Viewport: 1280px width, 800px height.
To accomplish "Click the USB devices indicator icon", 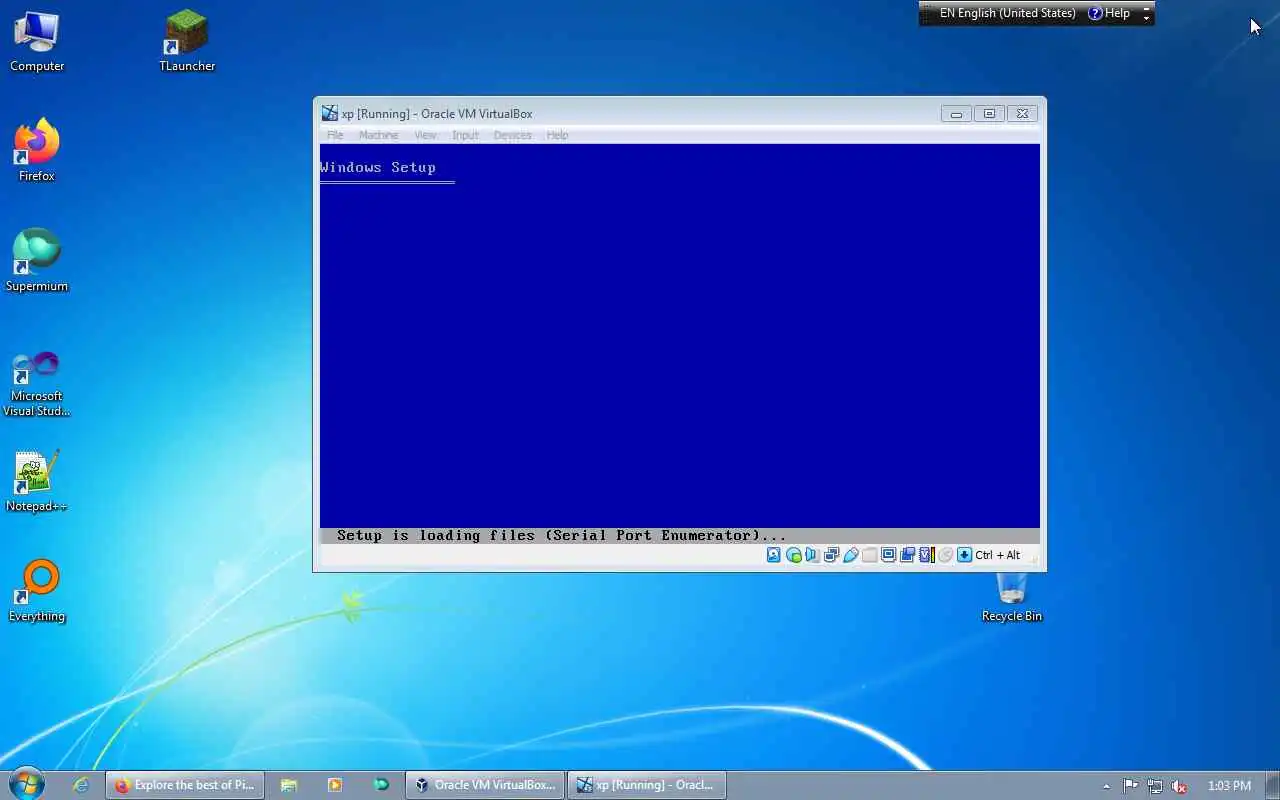I will click(851, 555).
